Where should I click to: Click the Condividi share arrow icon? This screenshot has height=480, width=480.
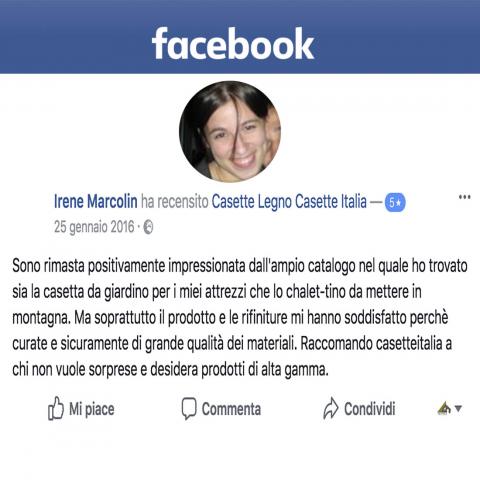[x=331, y=408]
